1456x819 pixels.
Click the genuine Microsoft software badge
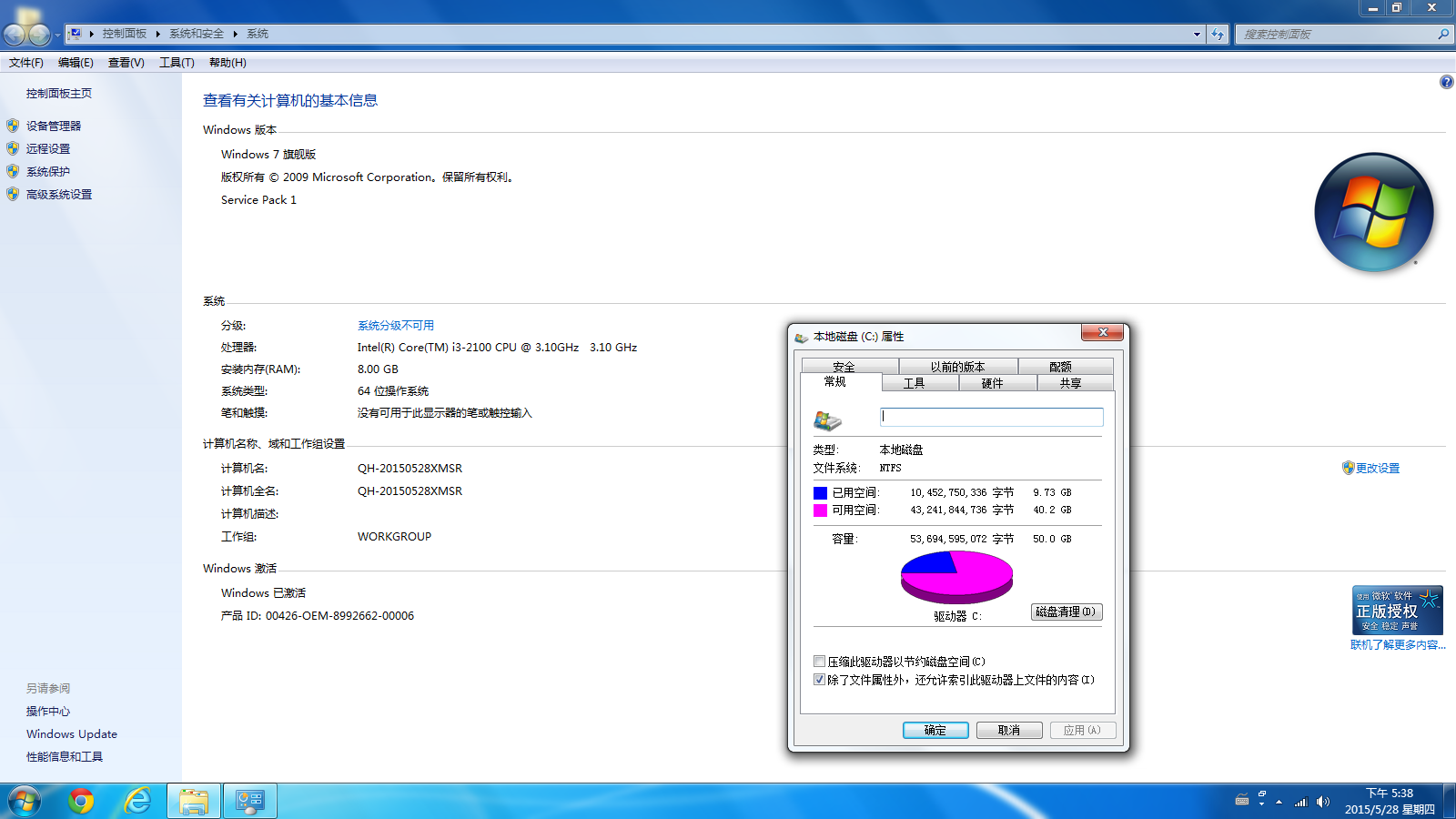click(1398, 610)
